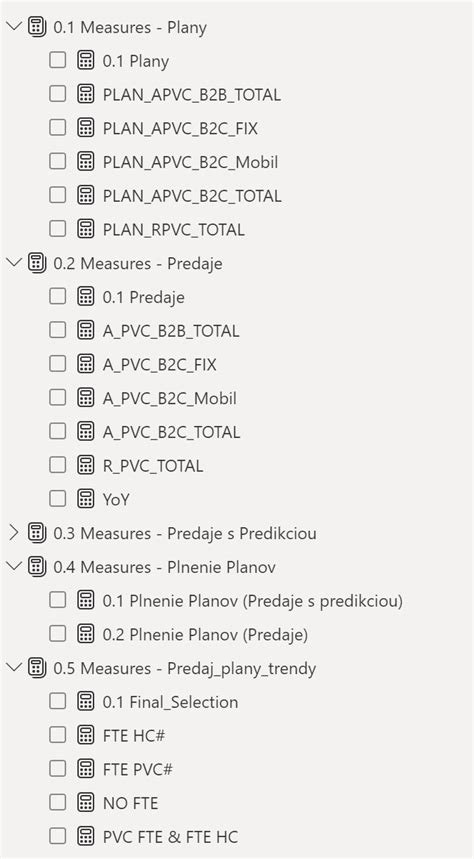
Task: Click the calculator icon next to NO FTE
Action: coord(85,803)
